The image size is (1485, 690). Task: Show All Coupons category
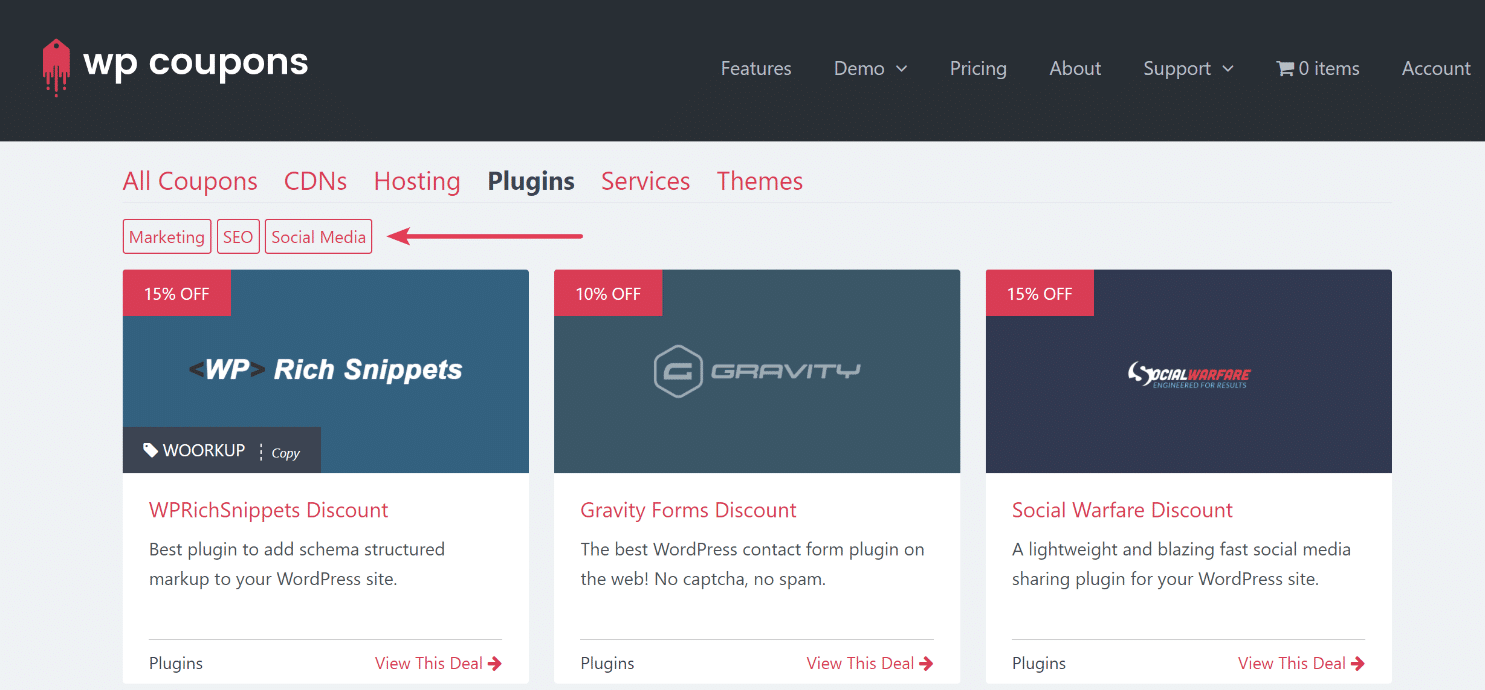(190, 181)
